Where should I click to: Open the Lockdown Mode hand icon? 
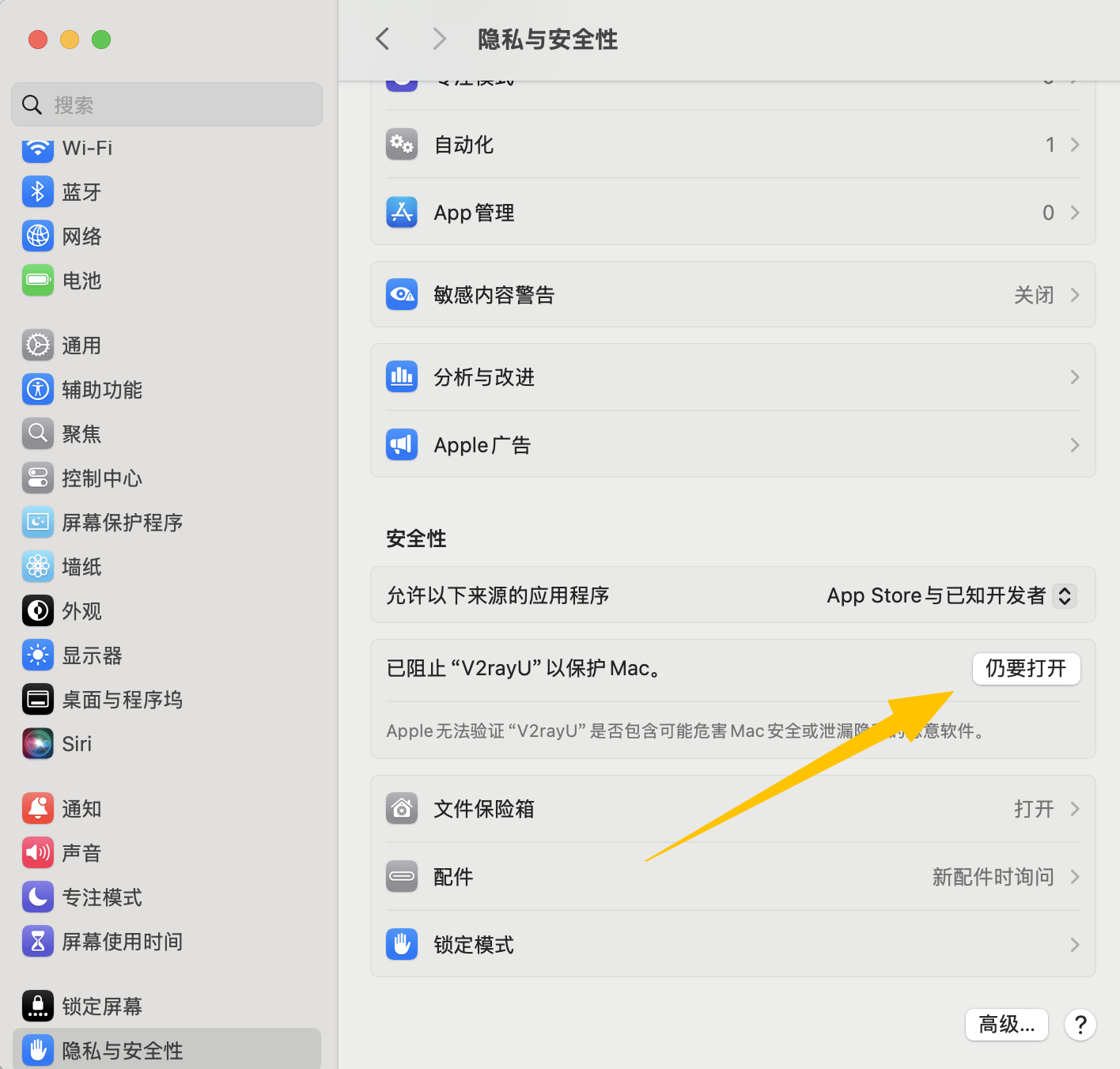pos(402,945)
